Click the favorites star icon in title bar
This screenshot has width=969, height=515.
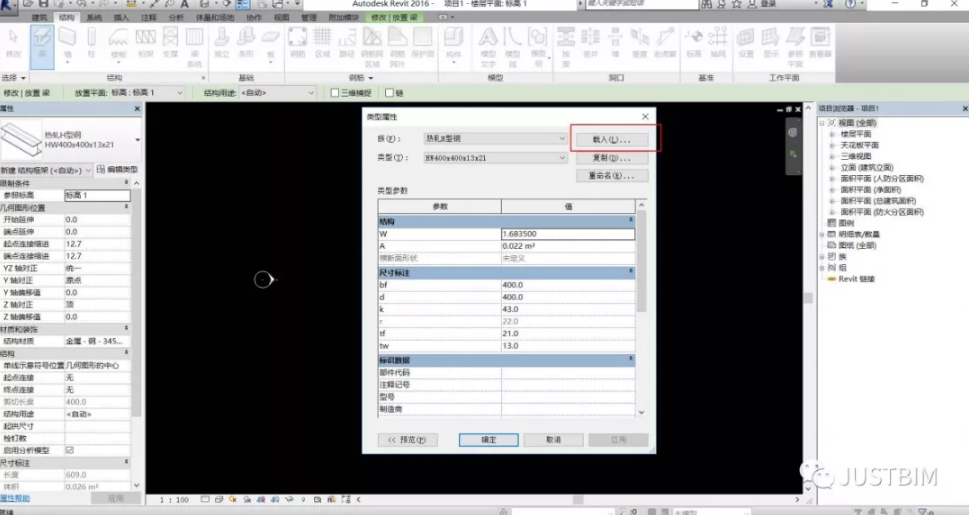tap(737, 4)
